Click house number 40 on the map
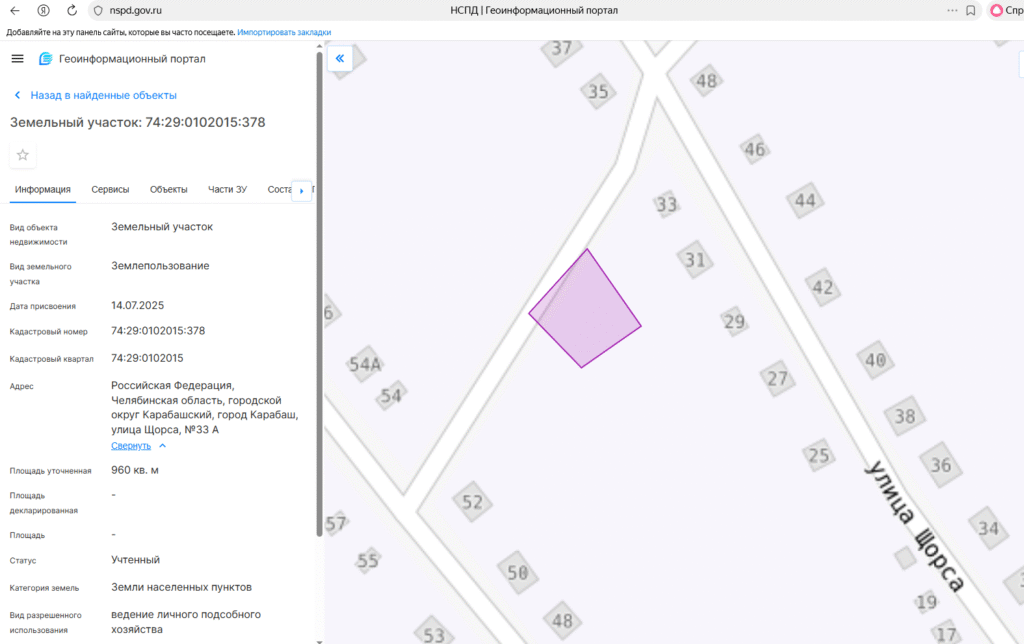 [x=875, y=360]
